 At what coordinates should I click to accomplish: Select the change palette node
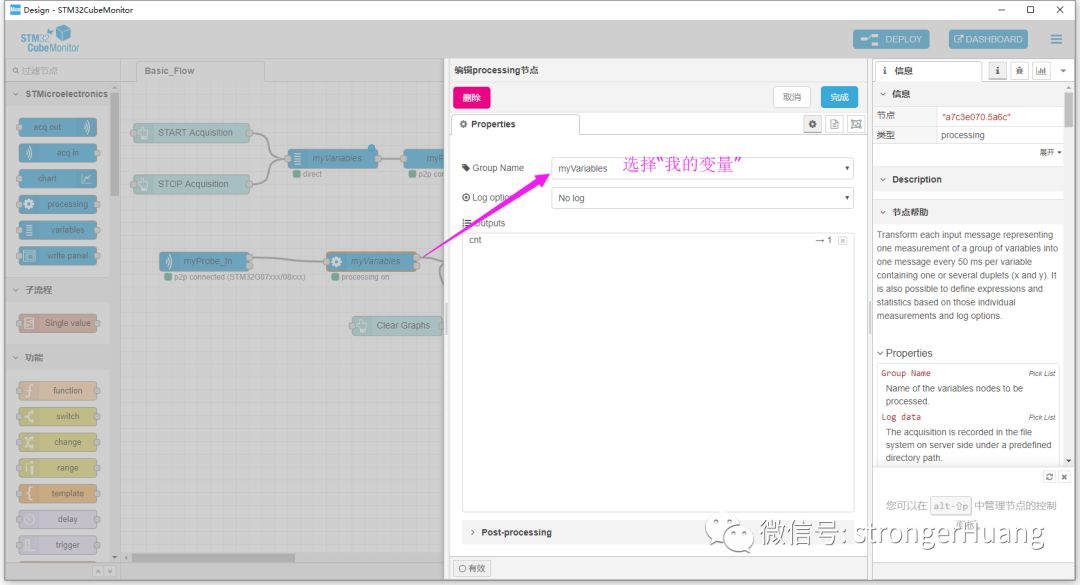pyautogui.click(x=58, y=442)
